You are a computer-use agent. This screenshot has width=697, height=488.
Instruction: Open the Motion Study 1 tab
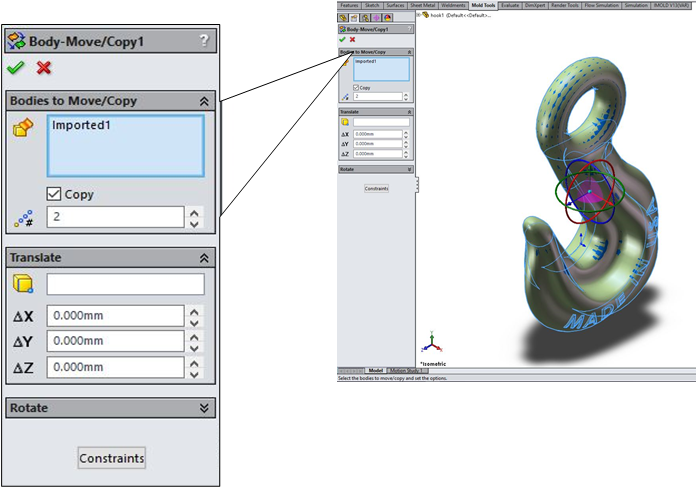coord(408,370)
